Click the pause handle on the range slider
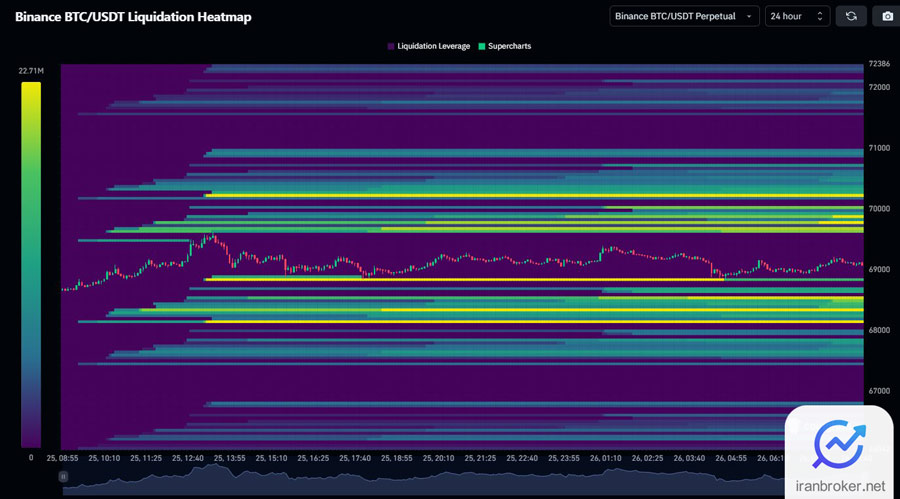This screenshot has height=499, width=900. [63, 477]
